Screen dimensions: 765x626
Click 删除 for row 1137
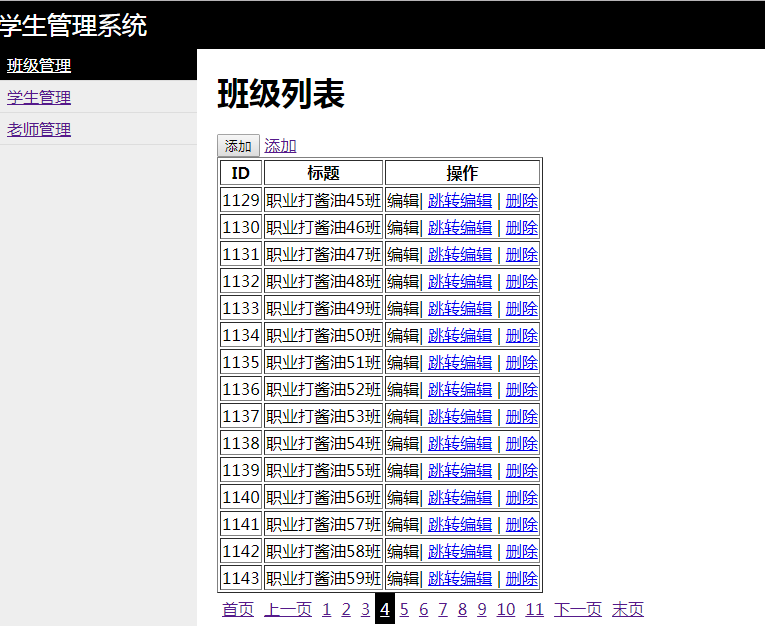[x=522, y=417]
